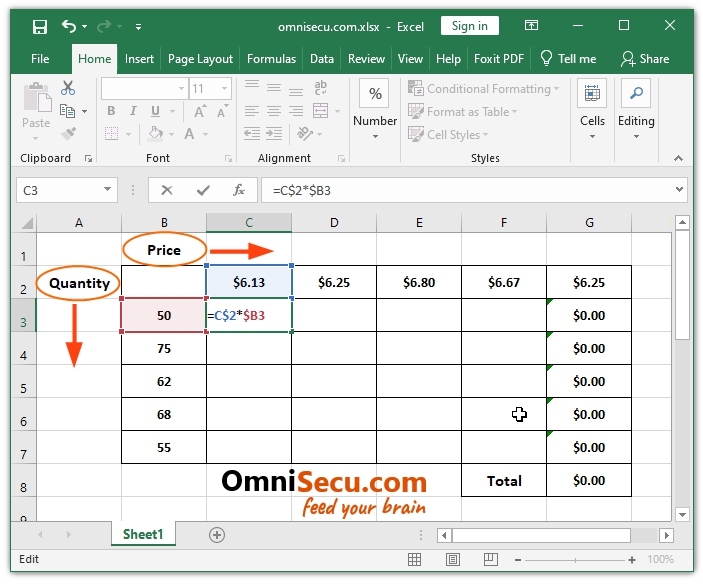Open the File menu tab
This screenshot has height=584, width=703.
(x=40, y=59)
